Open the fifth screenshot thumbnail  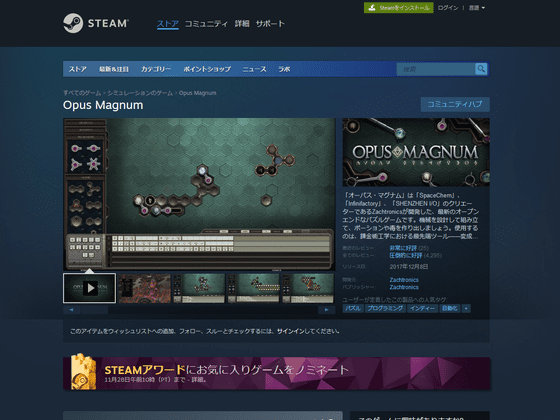point(309,288)
